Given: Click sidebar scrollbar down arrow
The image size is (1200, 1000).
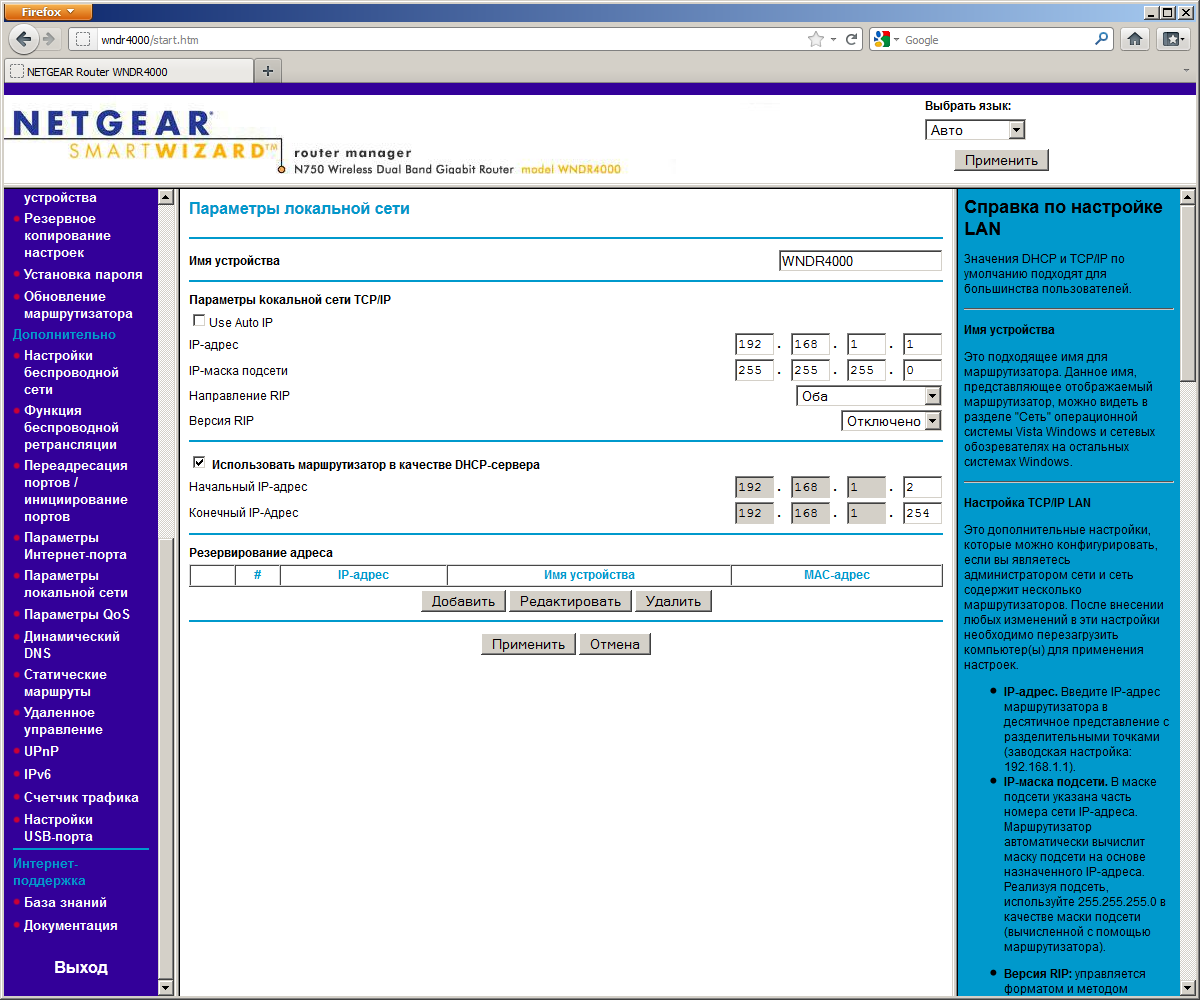Looking at the screenshot, I should [x=166, y=986].
